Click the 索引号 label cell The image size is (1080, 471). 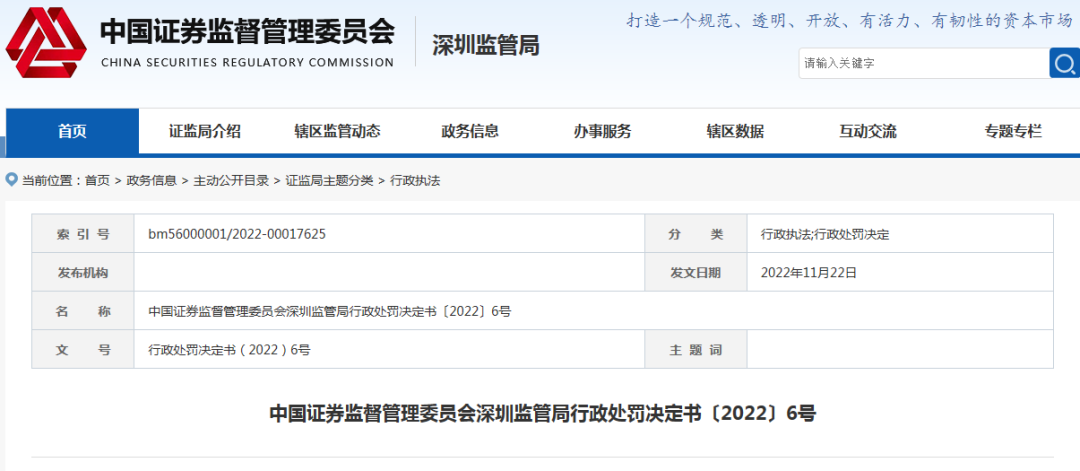click(x=83, y=234)
